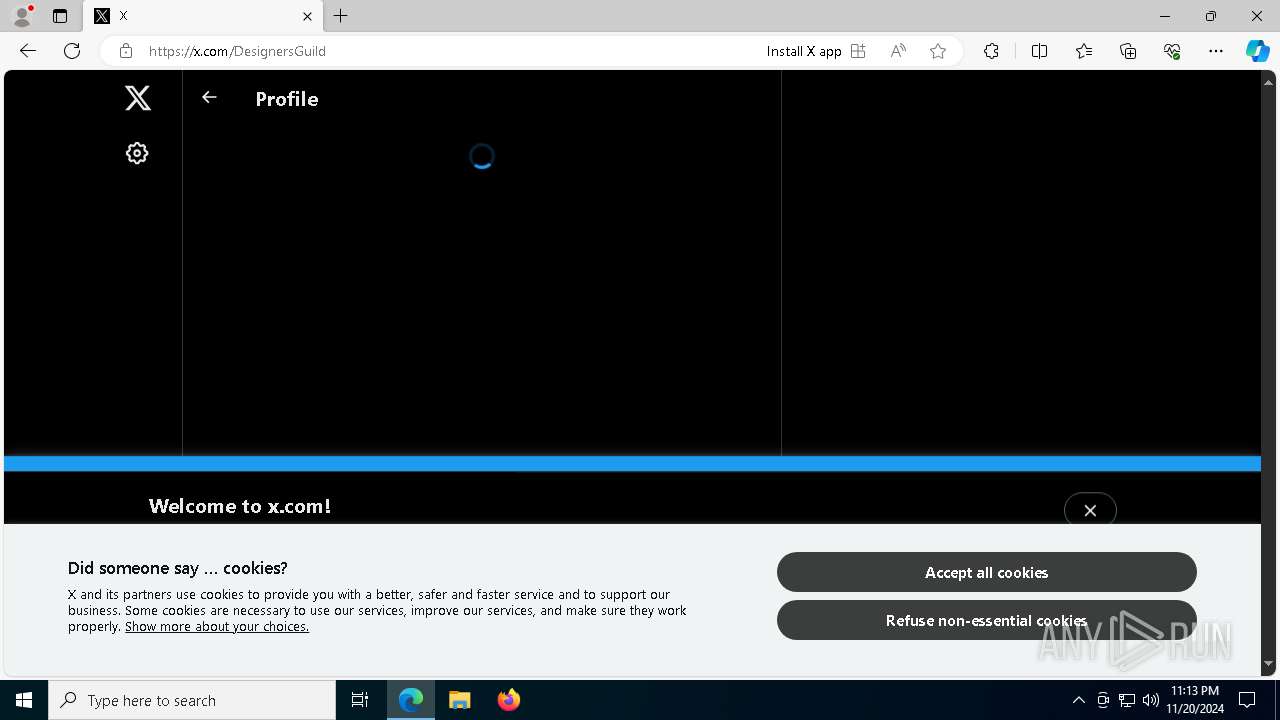Dismiss the Welcome to x.com banner

[1090, 510]
